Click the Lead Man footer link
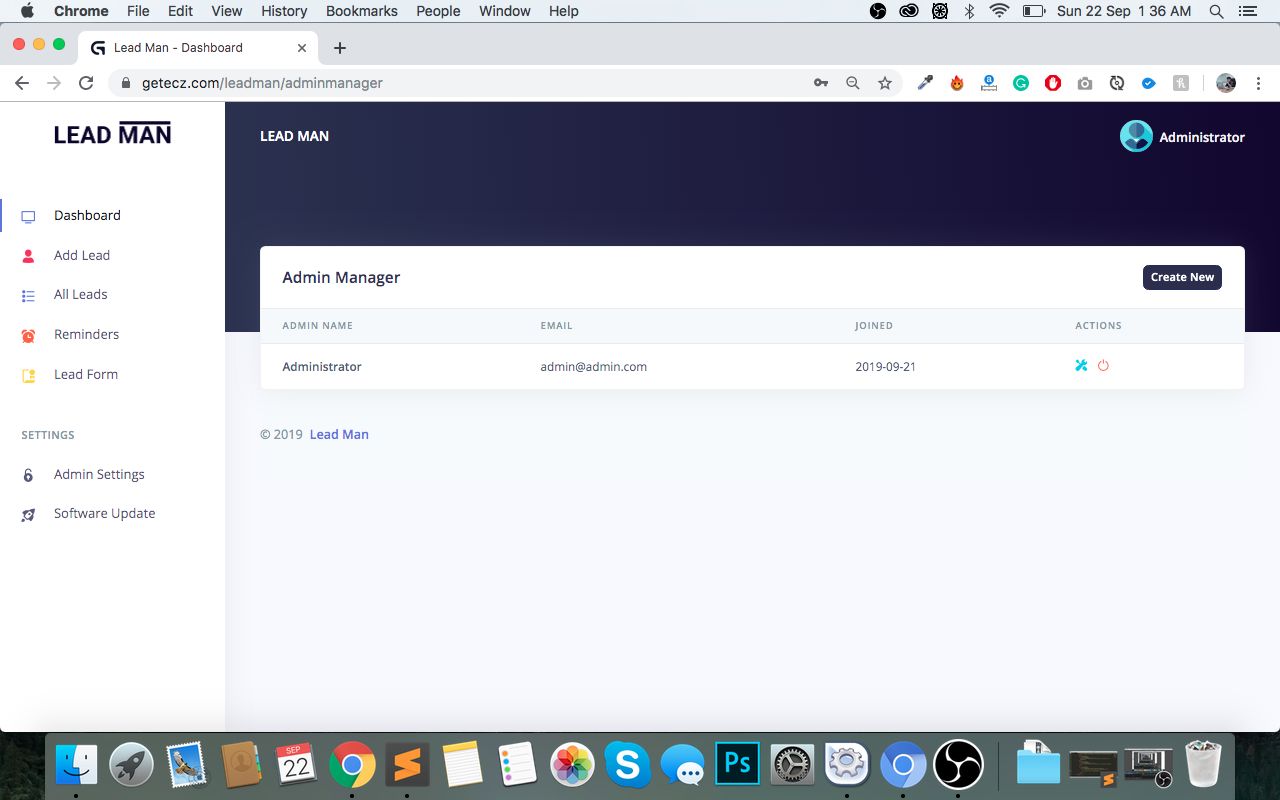This screenshot has height=800, width=1280. point(339,434)
